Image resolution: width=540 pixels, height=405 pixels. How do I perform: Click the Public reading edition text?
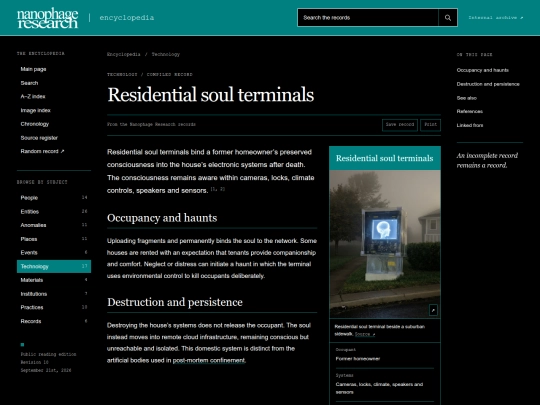(48, 354)
